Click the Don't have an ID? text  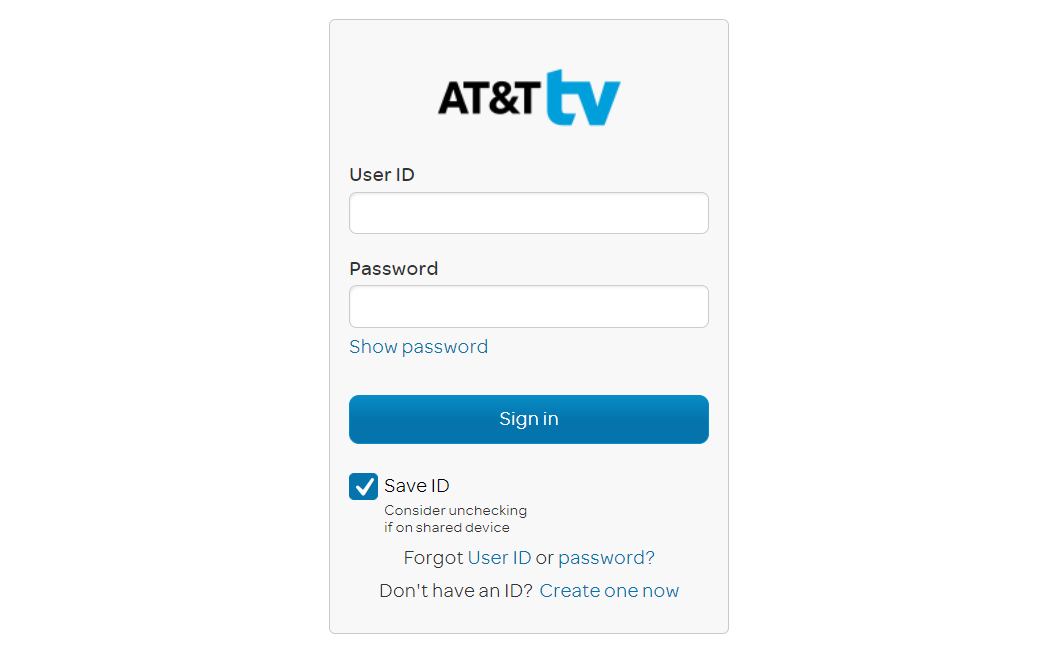[x=455, y=591]
